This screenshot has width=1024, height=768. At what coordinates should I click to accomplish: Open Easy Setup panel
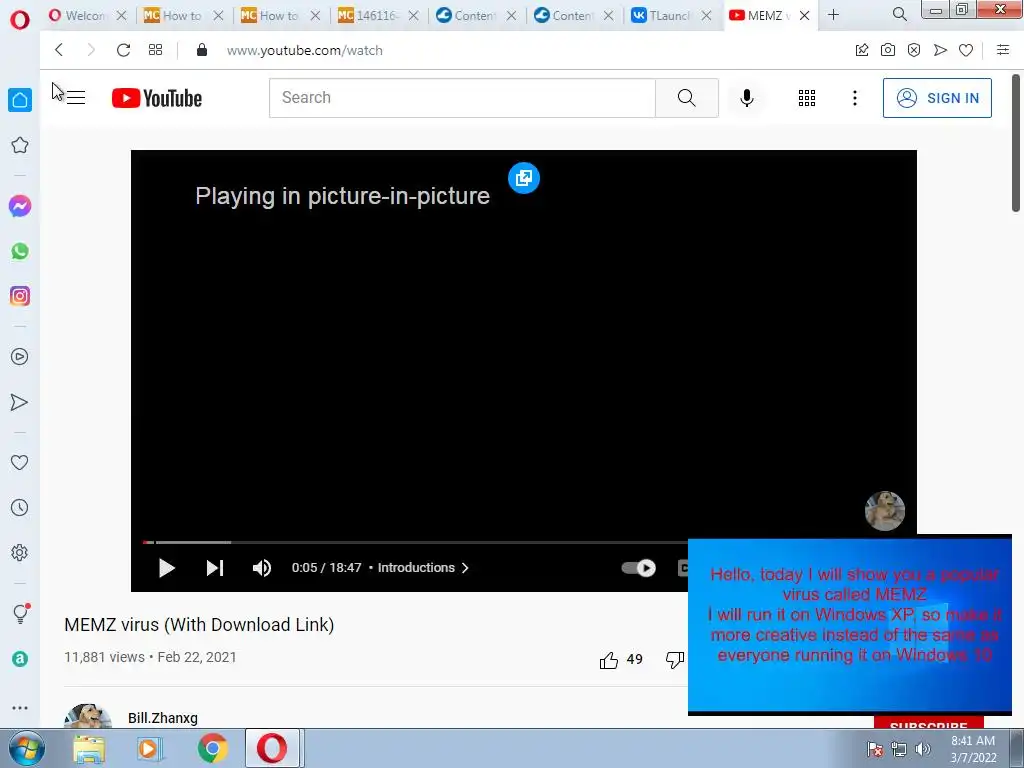(x=1003, y=50)
